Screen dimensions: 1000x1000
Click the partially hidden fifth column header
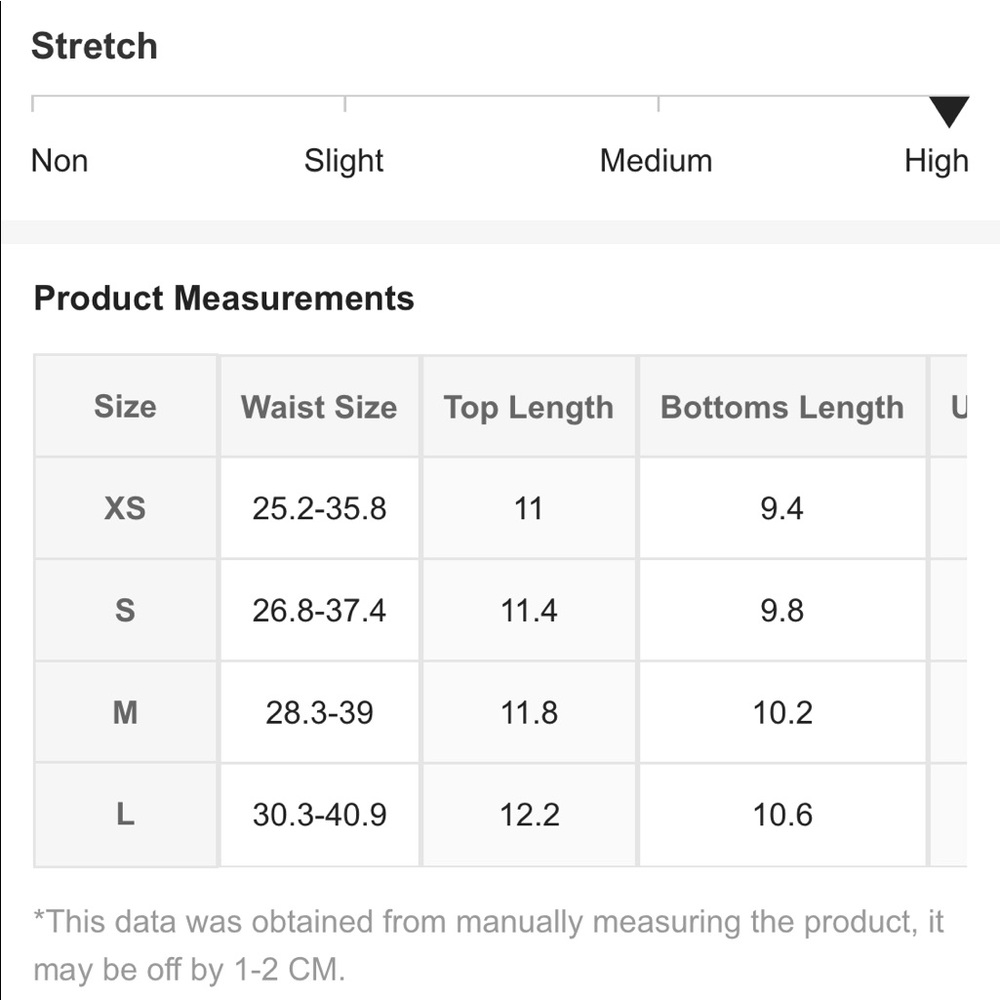950,406
